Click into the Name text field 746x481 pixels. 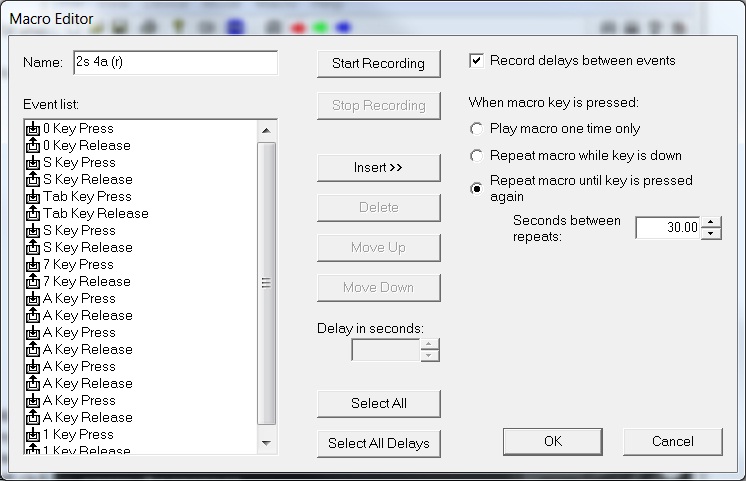[x=176, y=63]
